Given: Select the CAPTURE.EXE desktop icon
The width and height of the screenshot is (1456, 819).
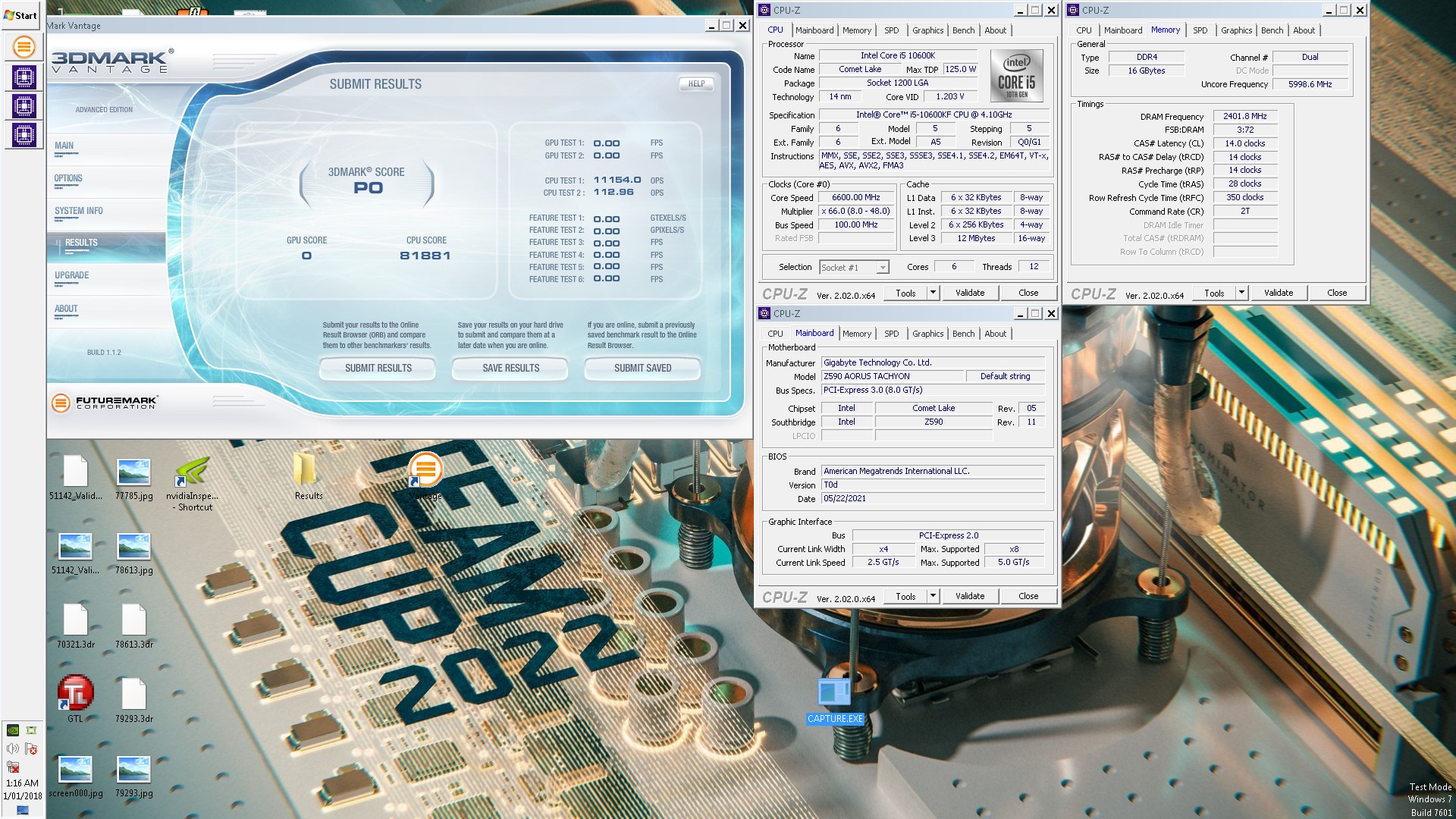Looking at the screenshot, I should coord(834,701).
